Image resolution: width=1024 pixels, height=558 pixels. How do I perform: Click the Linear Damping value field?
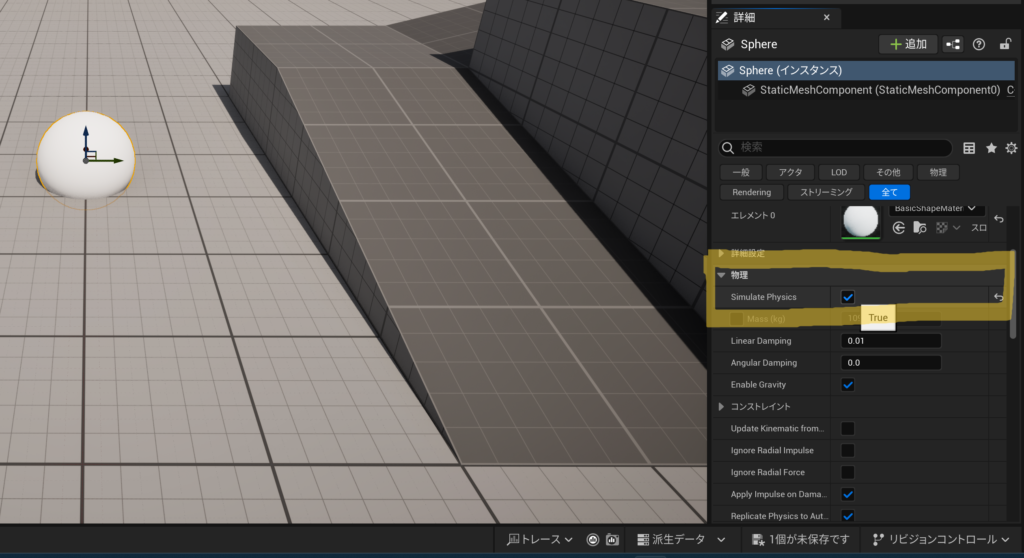click(891, 341)
